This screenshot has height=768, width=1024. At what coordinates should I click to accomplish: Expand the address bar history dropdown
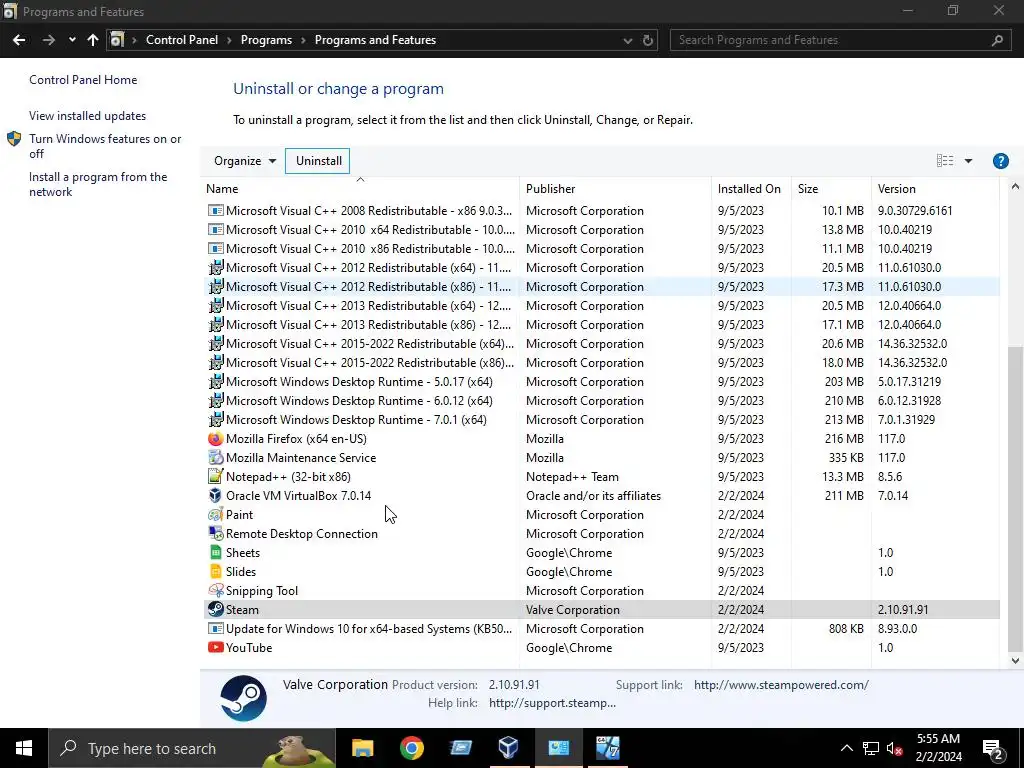pos(628,40)
